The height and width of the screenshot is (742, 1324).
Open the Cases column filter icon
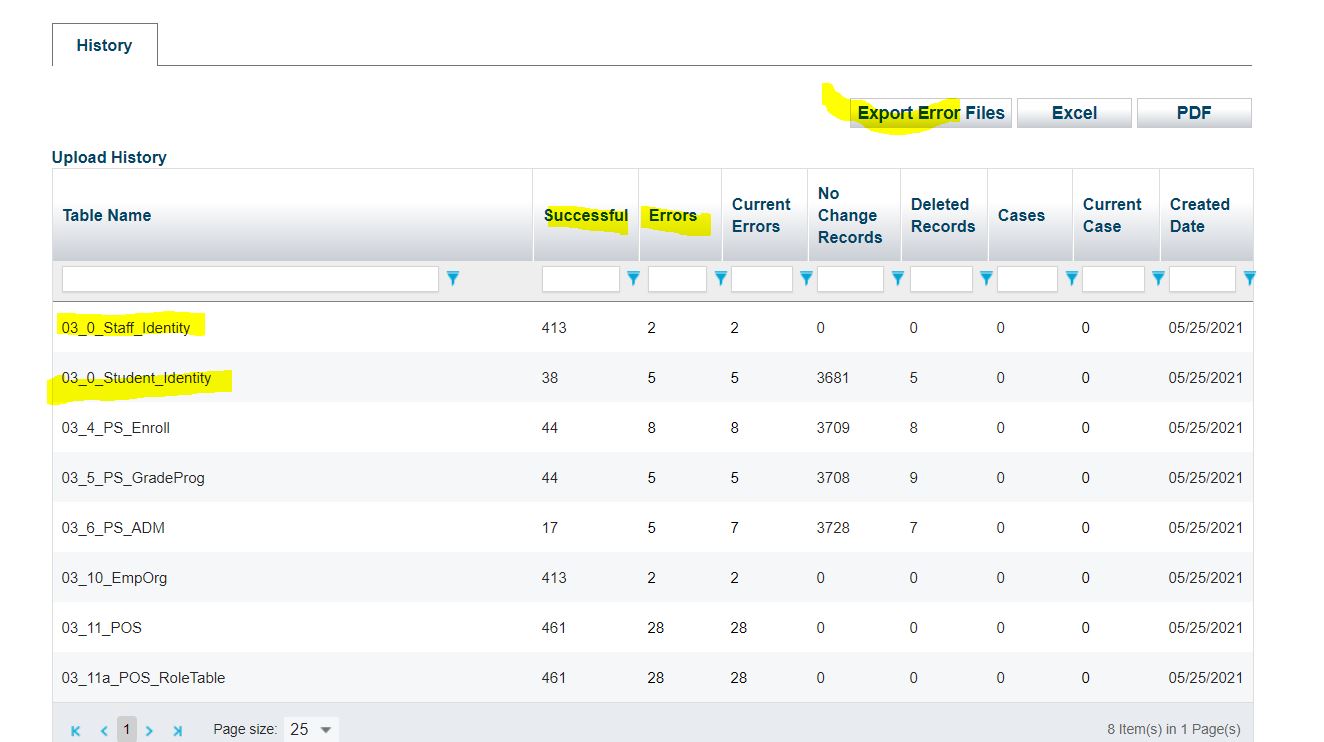click(x=1071, y=278)
